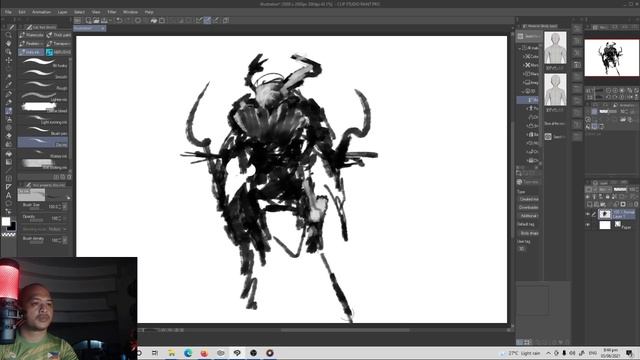Toggle the highlighted snap icon in command bar
The height and width of the screenshot is (360, 640).
click(207, 20)
